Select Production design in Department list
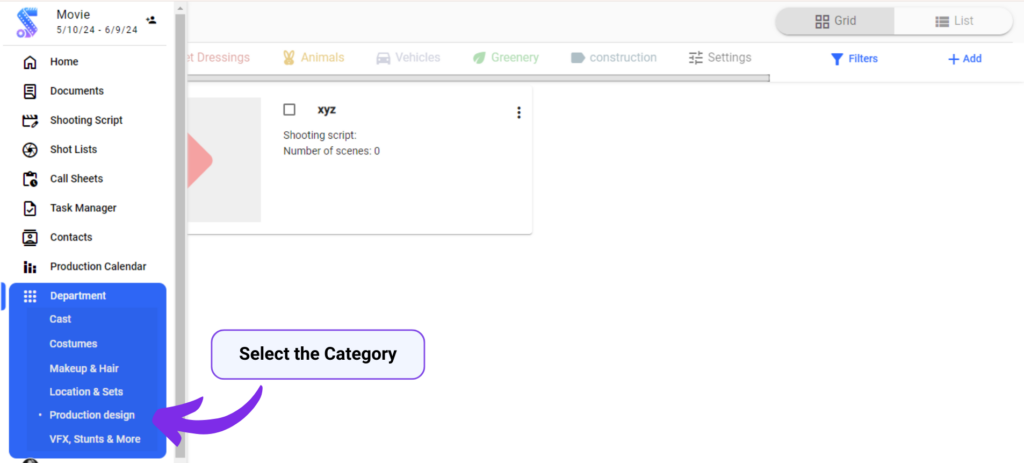This screenshot has width=1024, height=463. point(92,415)
